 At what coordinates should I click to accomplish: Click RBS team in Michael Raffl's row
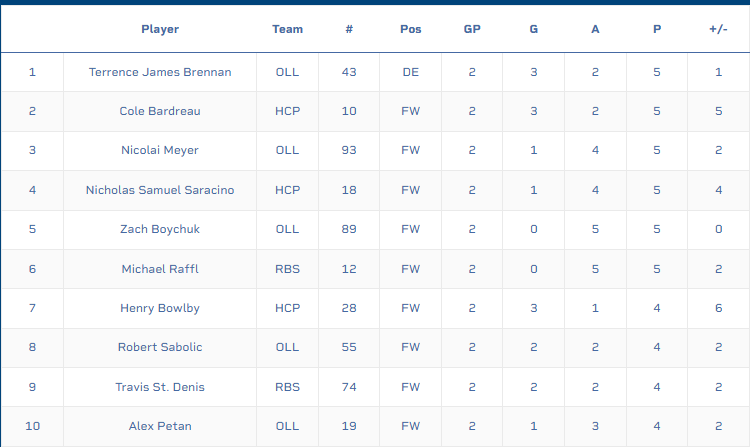287,269
